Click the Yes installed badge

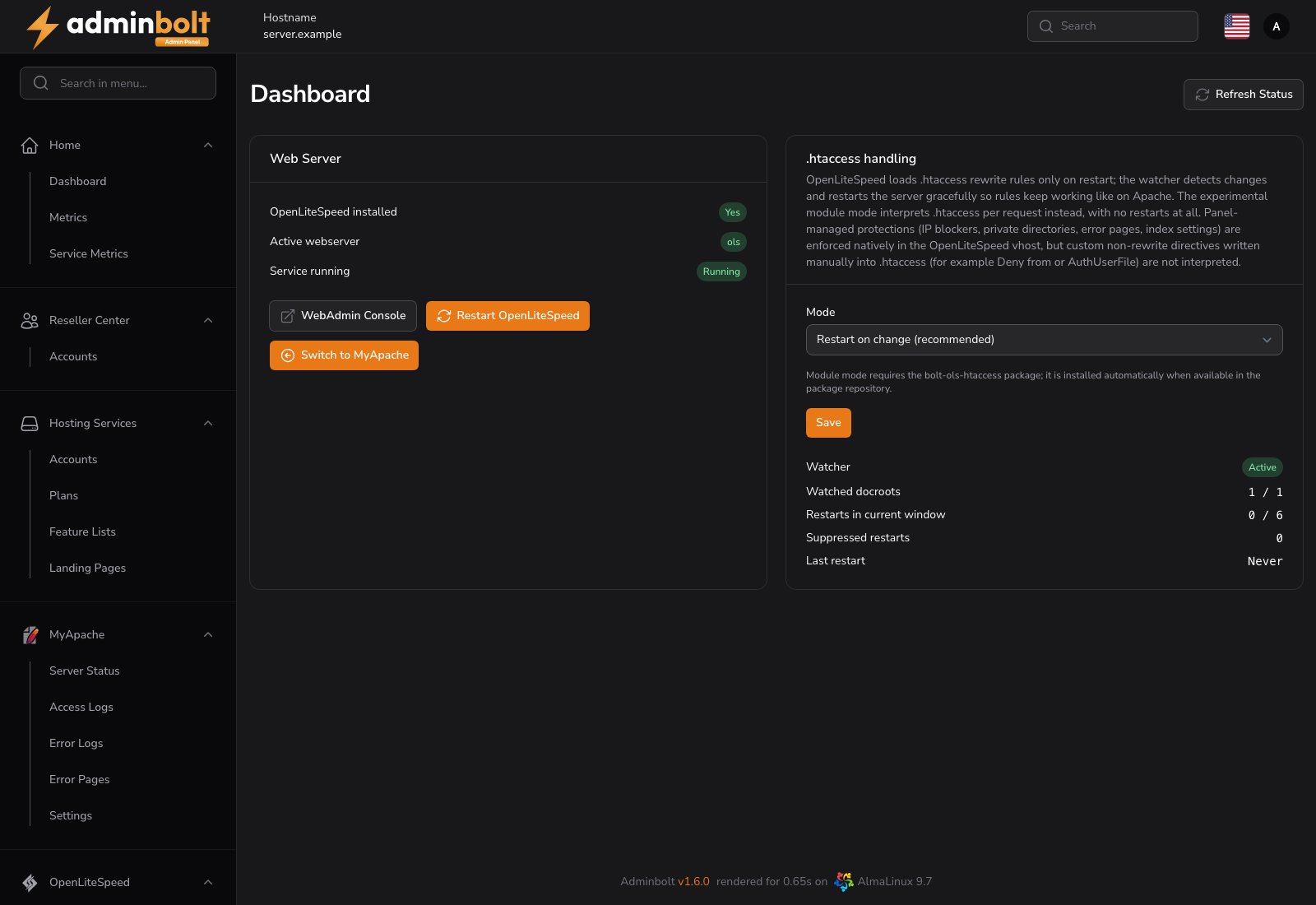pyautogui.click(x=733, y=212)
